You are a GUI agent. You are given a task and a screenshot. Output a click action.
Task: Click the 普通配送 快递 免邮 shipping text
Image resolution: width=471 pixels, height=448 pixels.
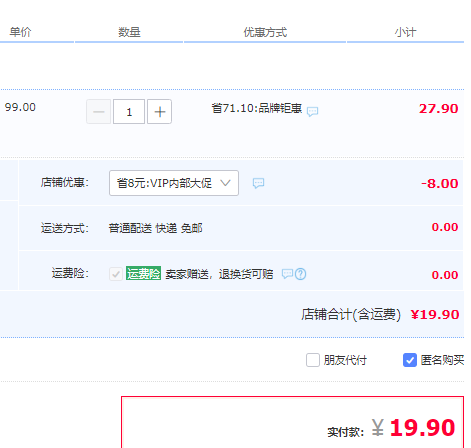155,228
